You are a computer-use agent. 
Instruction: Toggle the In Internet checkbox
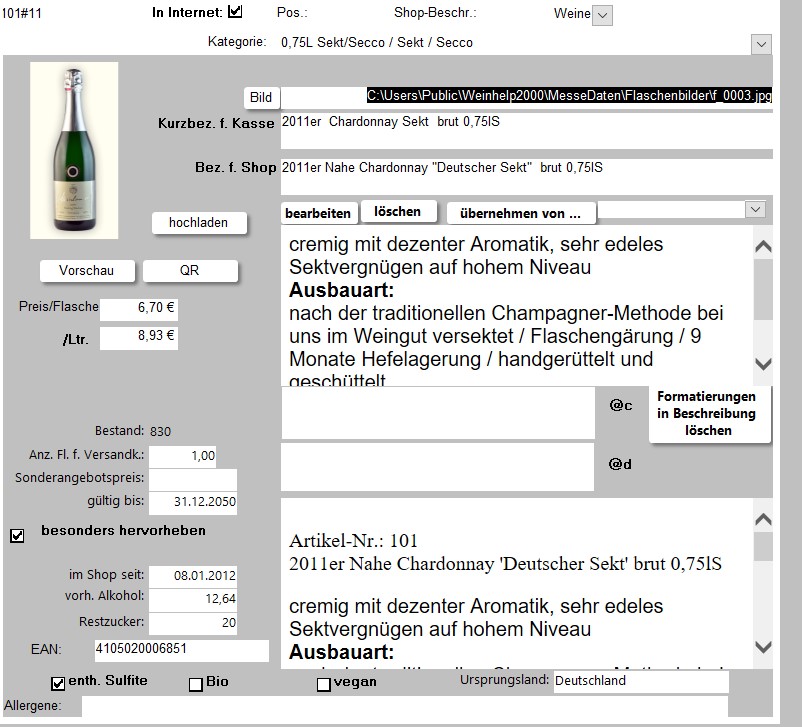click(x=236, y=13)
